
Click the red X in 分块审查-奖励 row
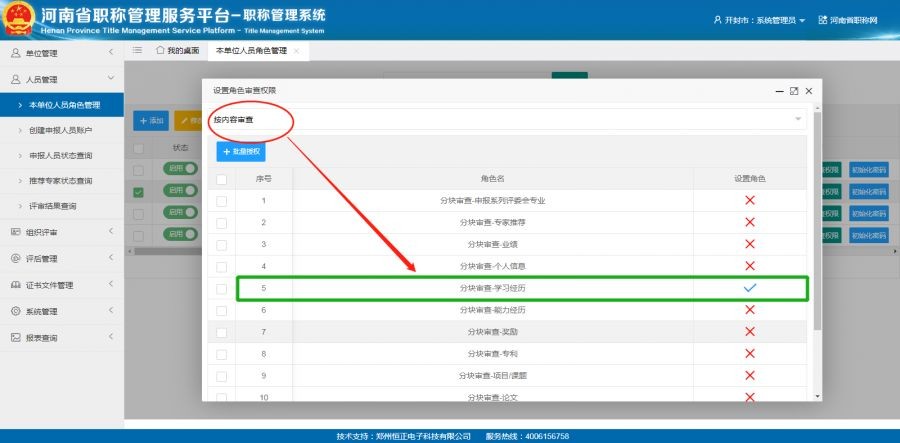(750, 332)
